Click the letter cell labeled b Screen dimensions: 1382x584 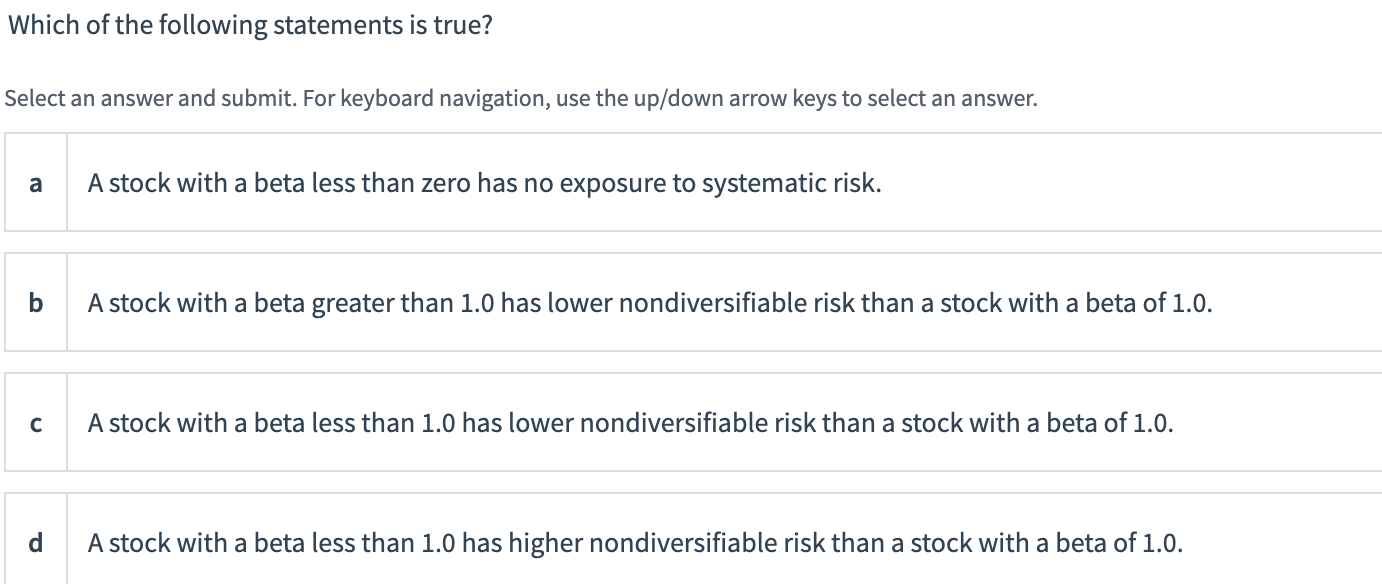tap(36, 303)
